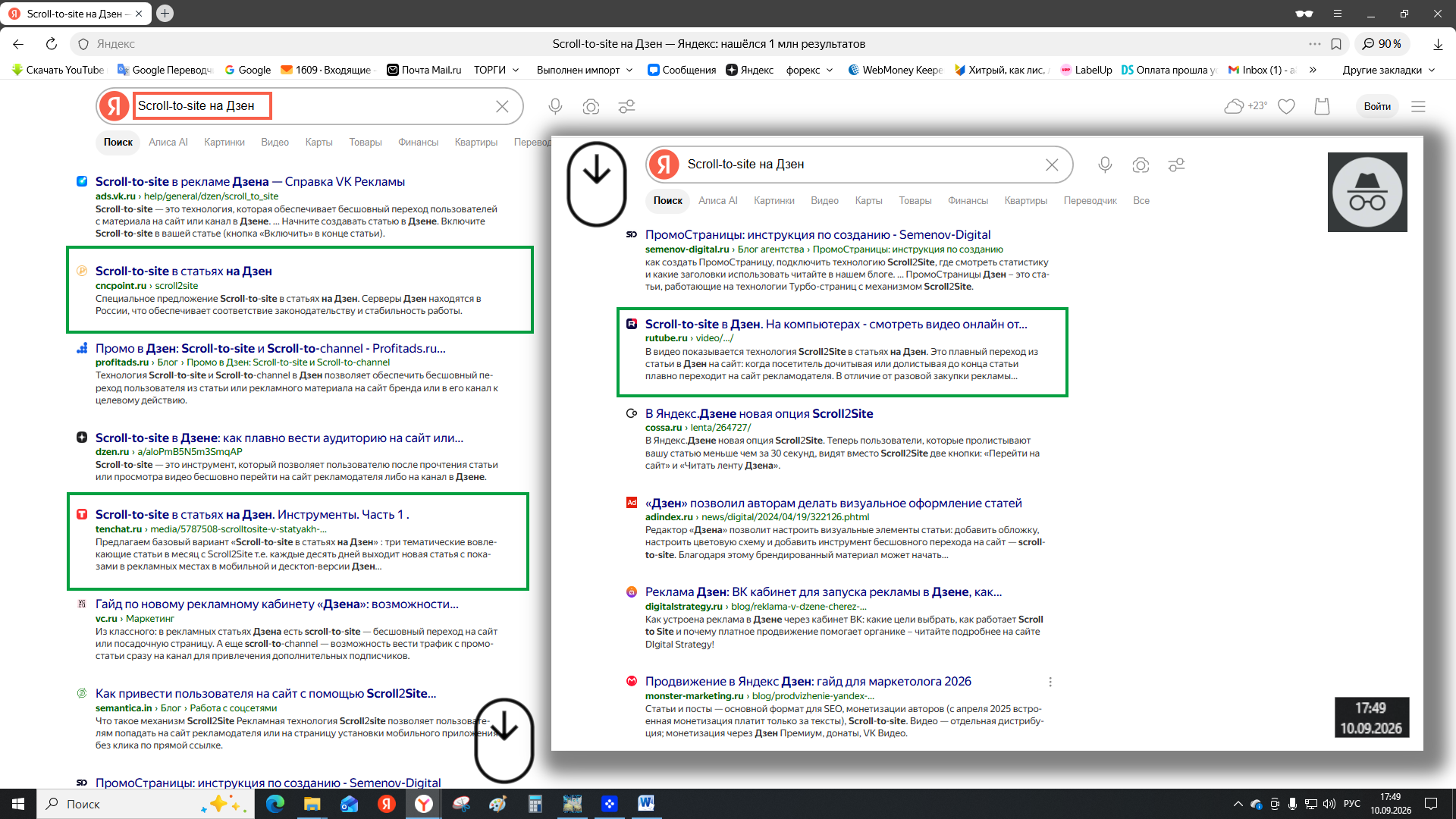Viewport: 1456px width, 819px height.
Task: Click the Yandex logo in main search box
Action: (115, 106)
